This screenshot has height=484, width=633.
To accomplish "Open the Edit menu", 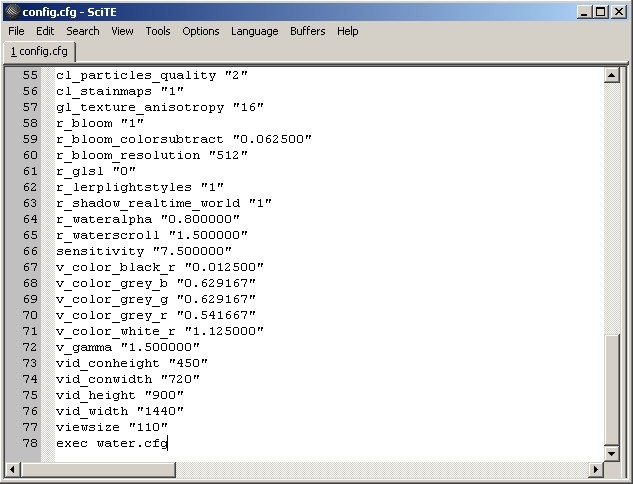I will tap(46, 31).
